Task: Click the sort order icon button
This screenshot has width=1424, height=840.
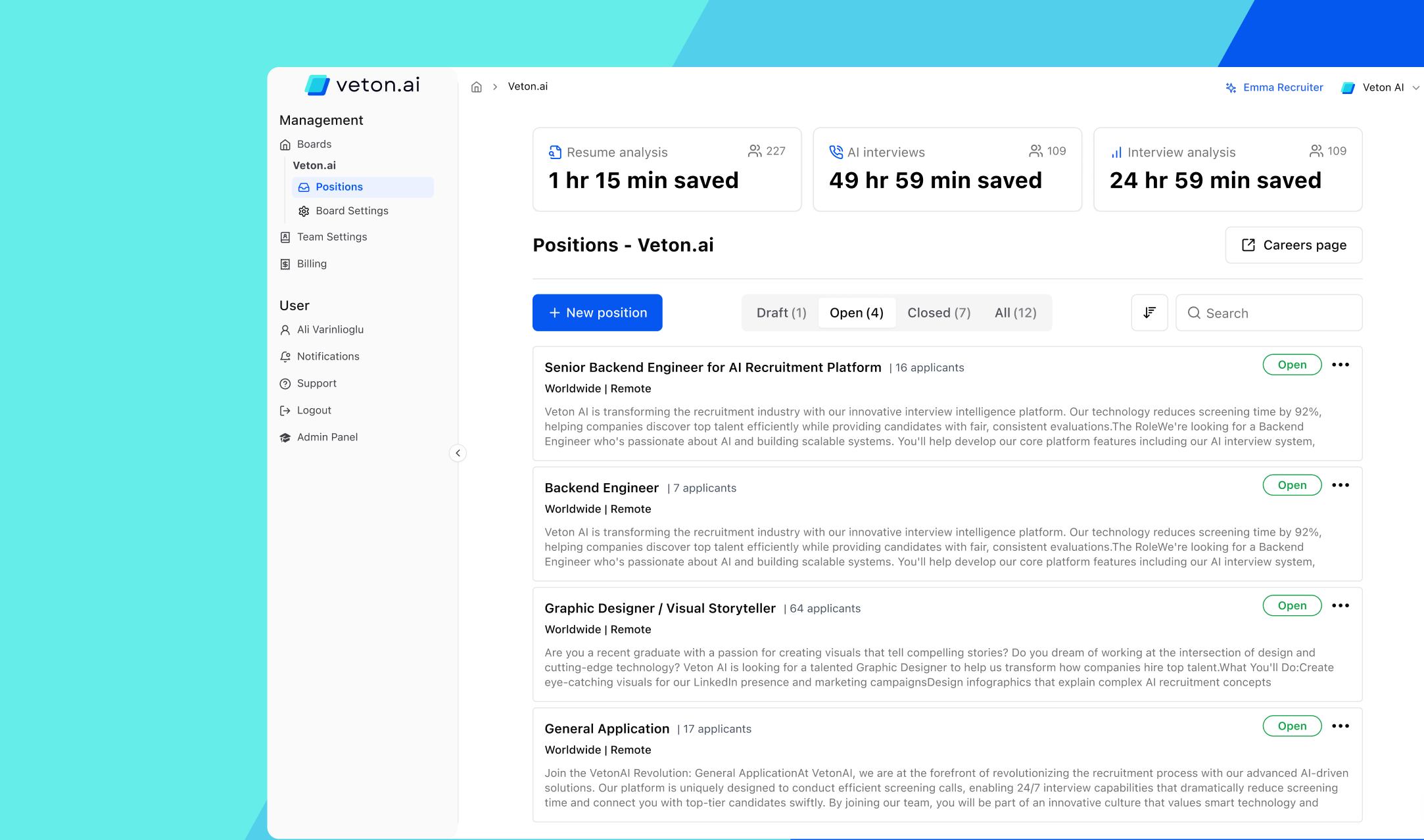Action: [x=1149, y=313]
